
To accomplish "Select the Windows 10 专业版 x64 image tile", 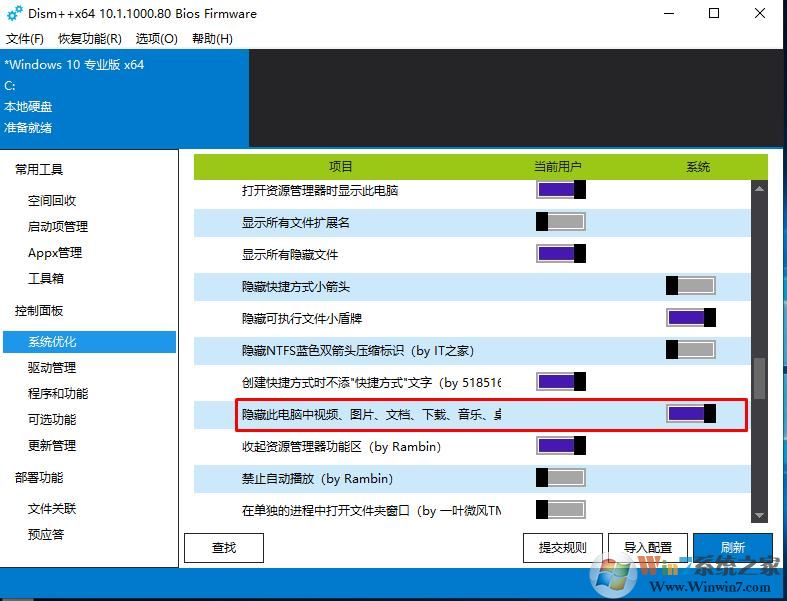I will (x=124, y=98).
